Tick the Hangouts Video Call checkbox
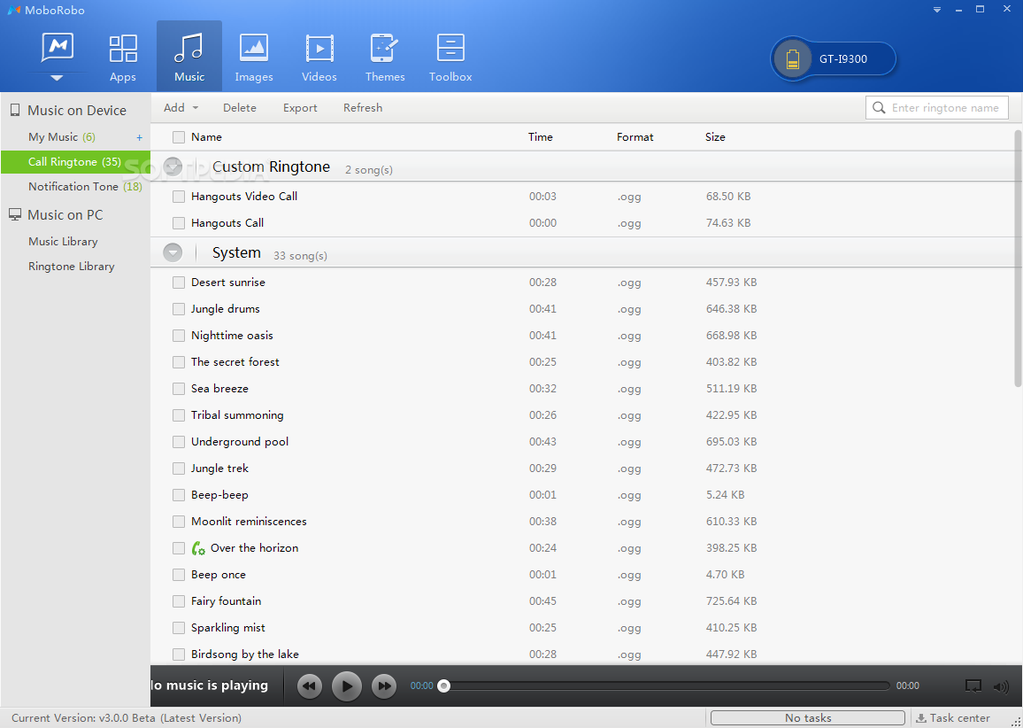1023x728 pixels. pos(178,197)
